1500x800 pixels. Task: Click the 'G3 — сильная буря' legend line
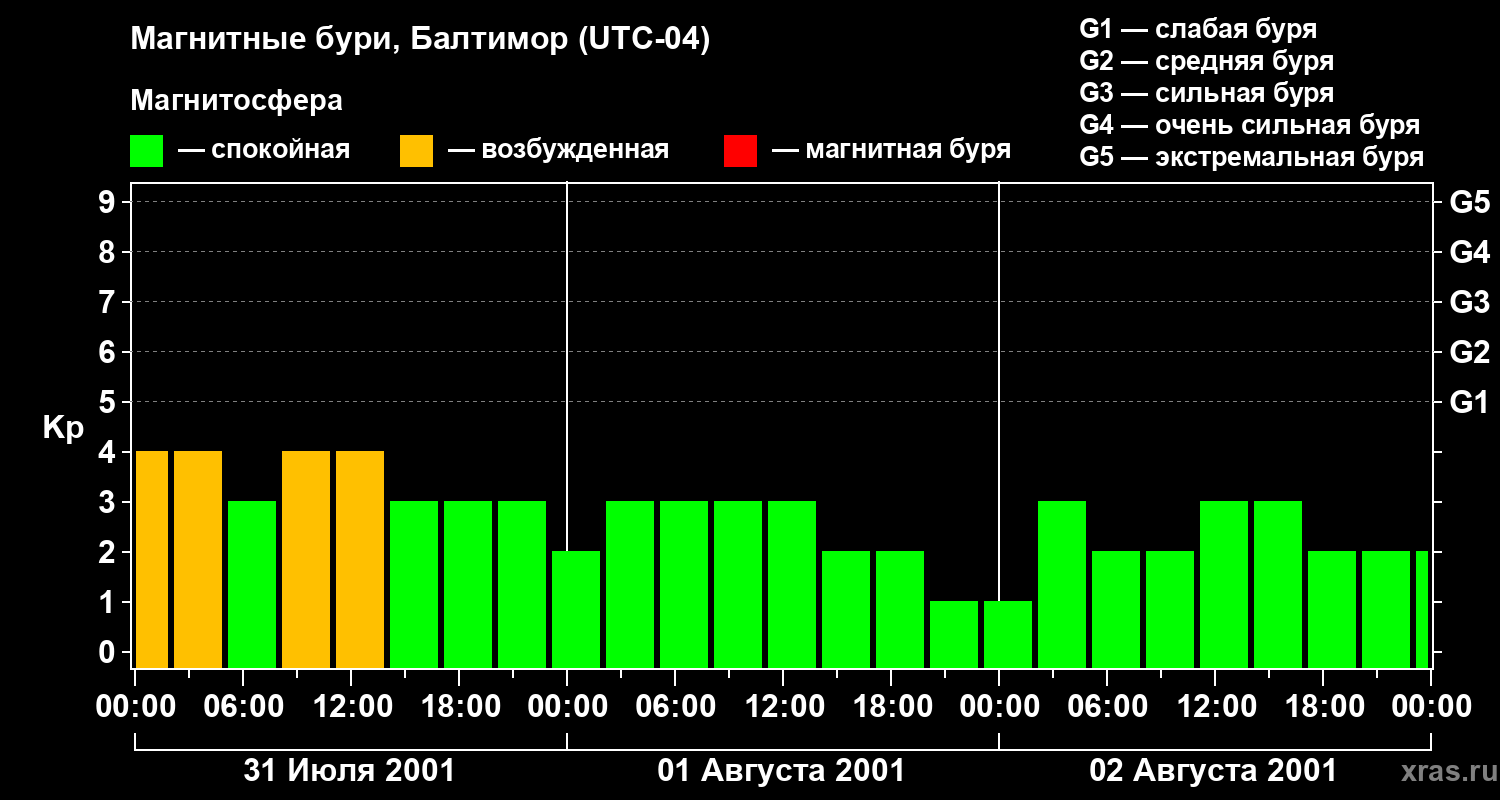click(1206, 94)
